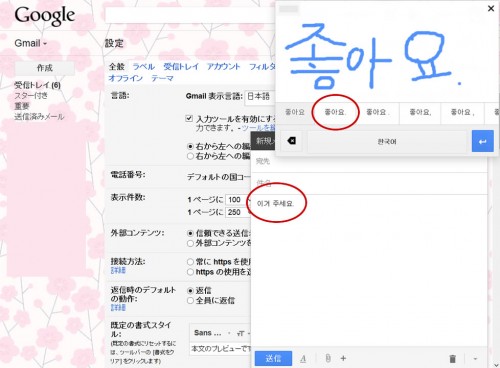Select the 外部コンテンツを radio option
500x368 pixels.
[190, 243]
